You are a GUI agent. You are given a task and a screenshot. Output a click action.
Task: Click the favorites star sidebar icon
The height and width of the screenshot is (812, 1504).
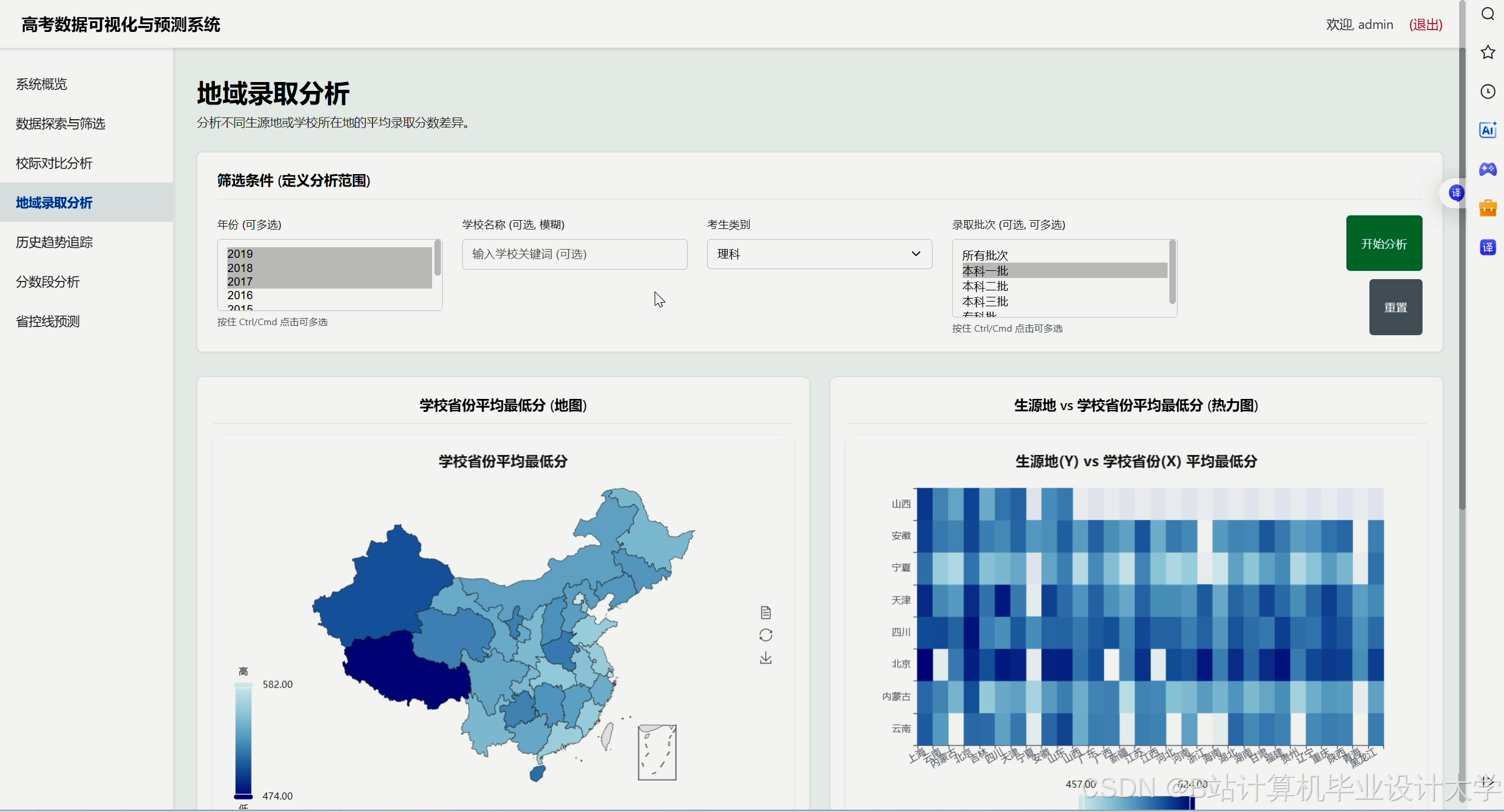pos(1487,53)
